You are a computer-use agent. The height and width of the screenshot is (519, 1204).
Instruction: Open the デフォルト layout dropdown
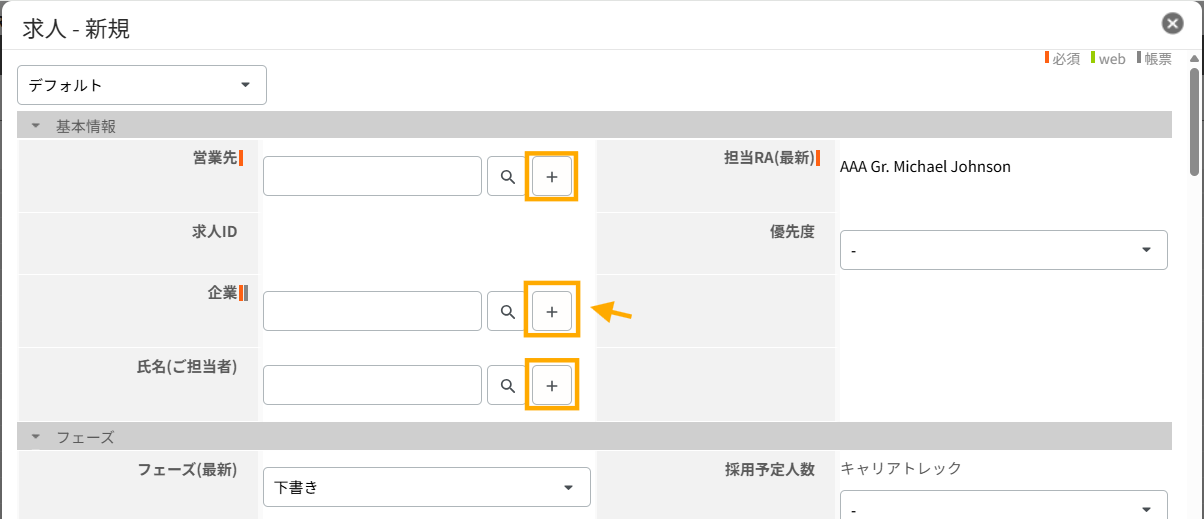coord(142,85)
